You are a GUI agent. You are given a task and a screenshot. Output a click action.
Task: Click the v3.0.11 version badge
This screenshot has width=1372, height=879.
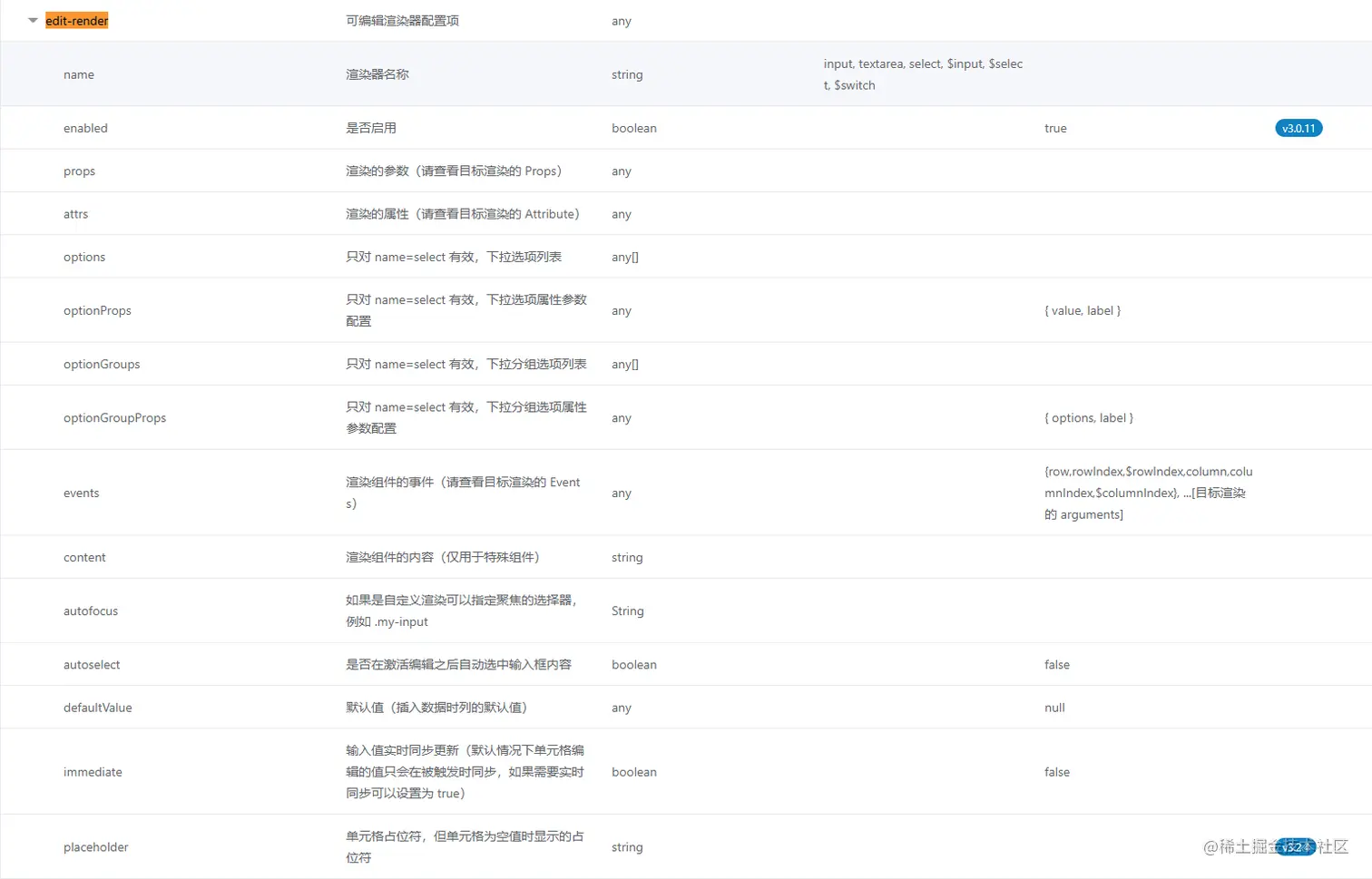[x=1298, y=128]
